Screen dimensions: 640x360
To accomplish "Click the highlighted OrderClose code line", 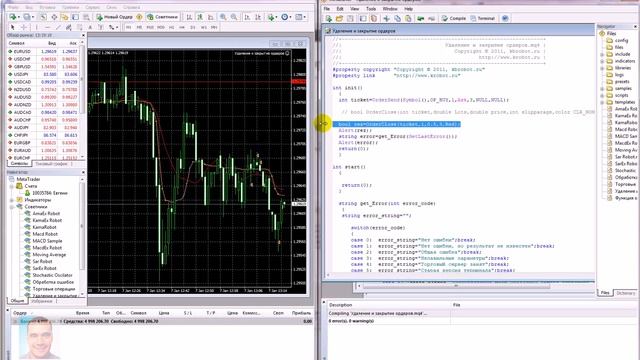I will click(x=397, y=124).
